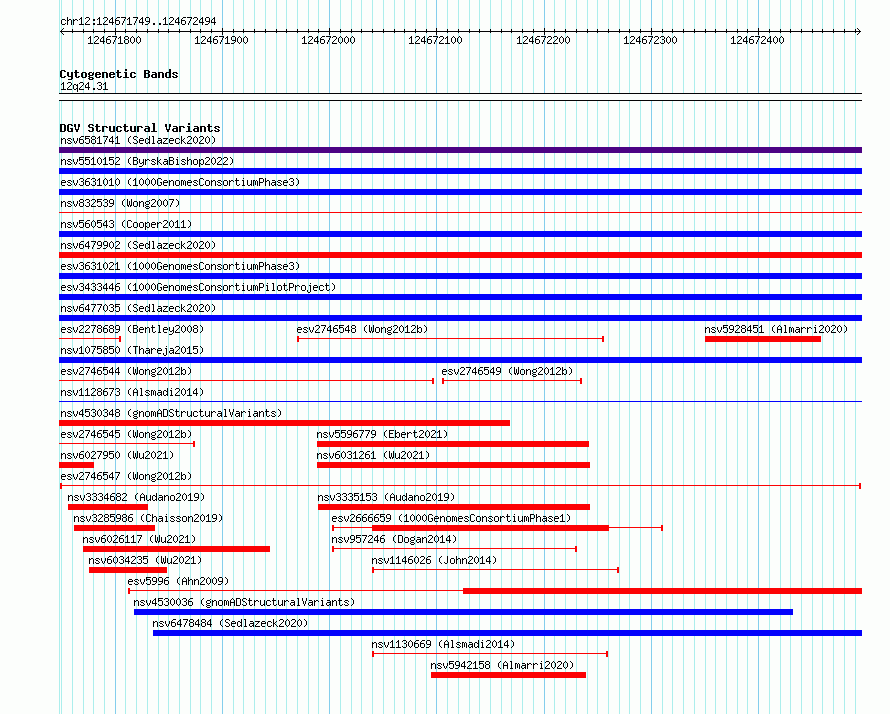Click nsv1130669 (Alsmadi2014) label

point(443,644)
